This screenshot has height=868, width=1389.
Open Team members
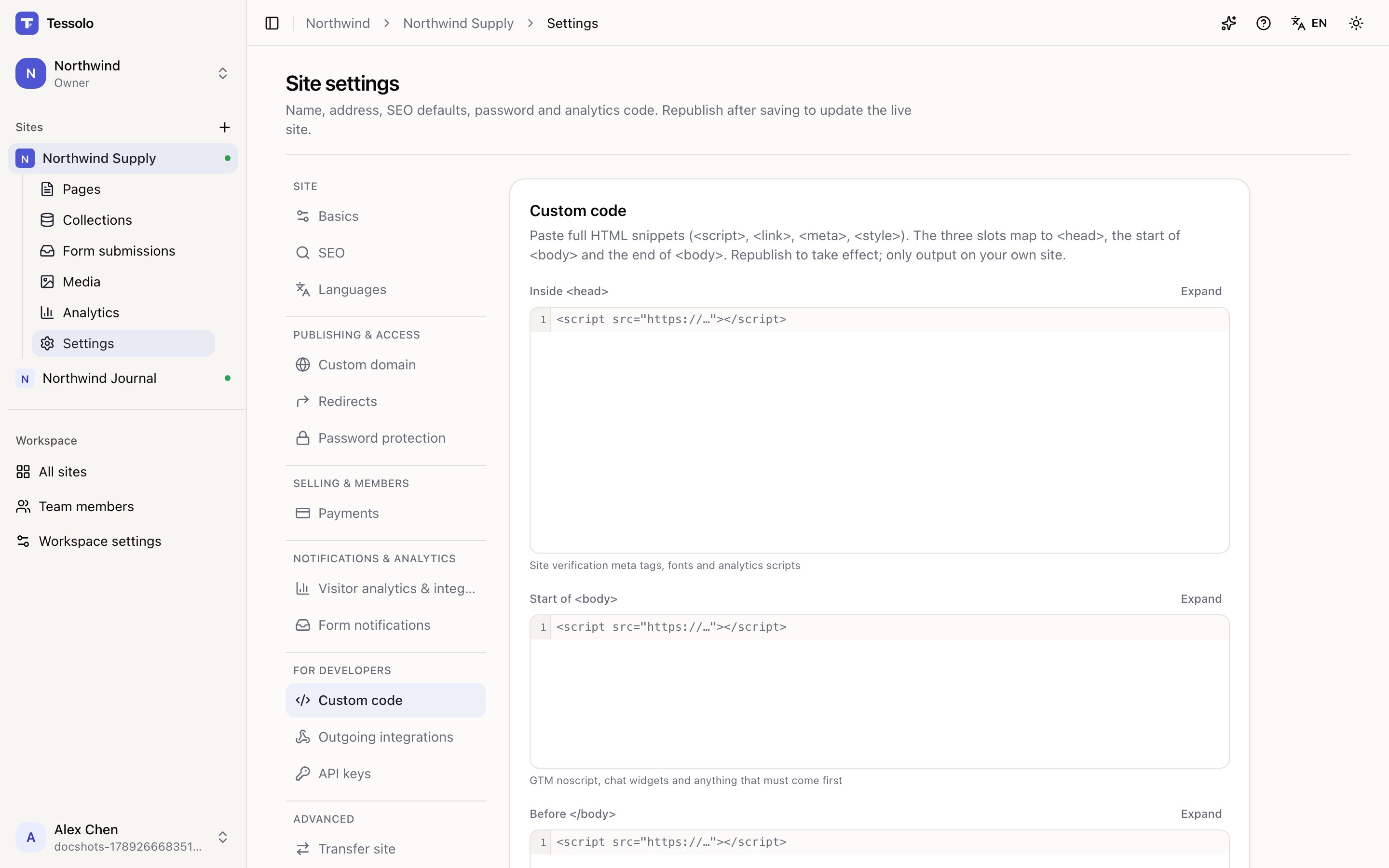(x=123, y=506)
